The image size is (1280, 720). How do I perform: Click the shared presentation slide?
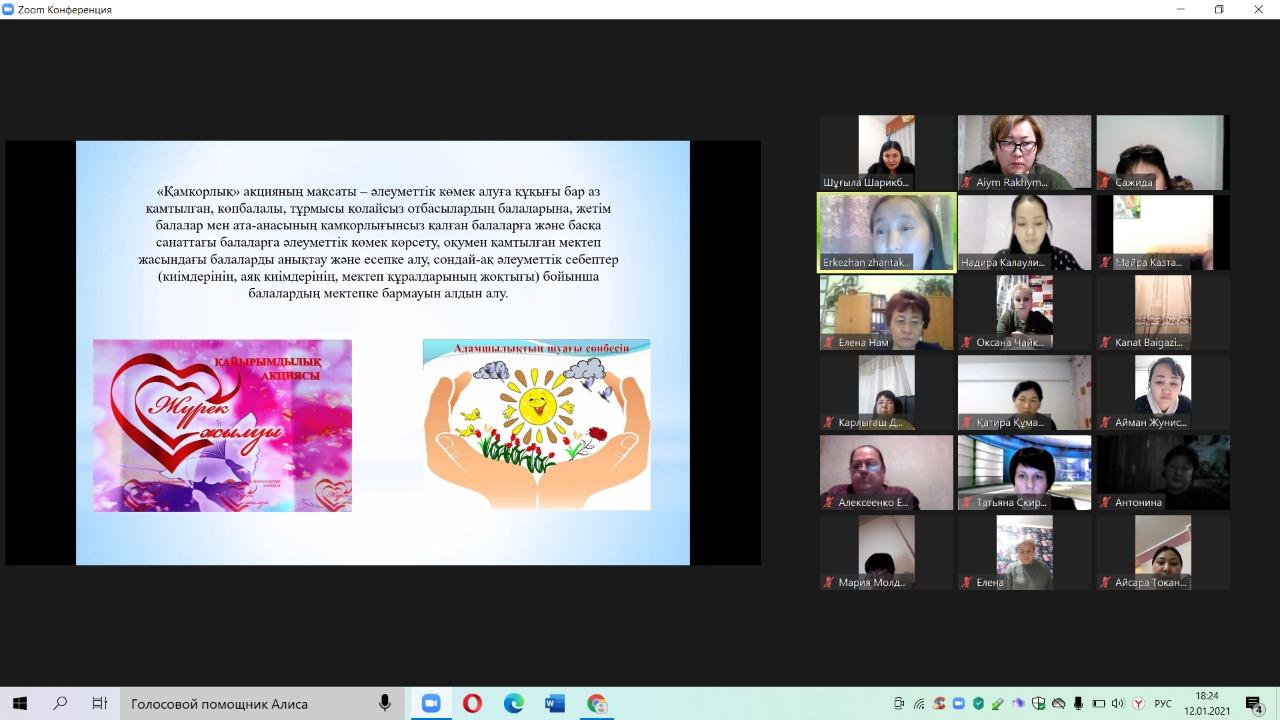(383, 352)
